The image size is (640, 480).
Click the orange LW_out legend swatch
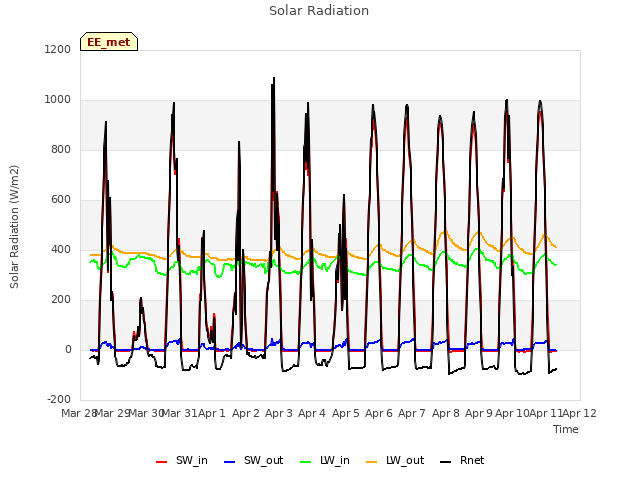click(372, 462)
